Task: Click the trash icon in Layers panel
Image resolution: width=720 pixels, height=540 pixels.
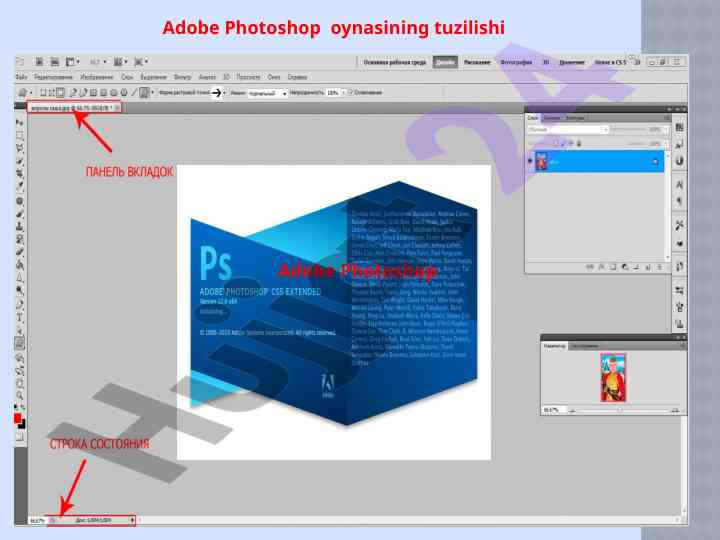Action: coord(657,267)
